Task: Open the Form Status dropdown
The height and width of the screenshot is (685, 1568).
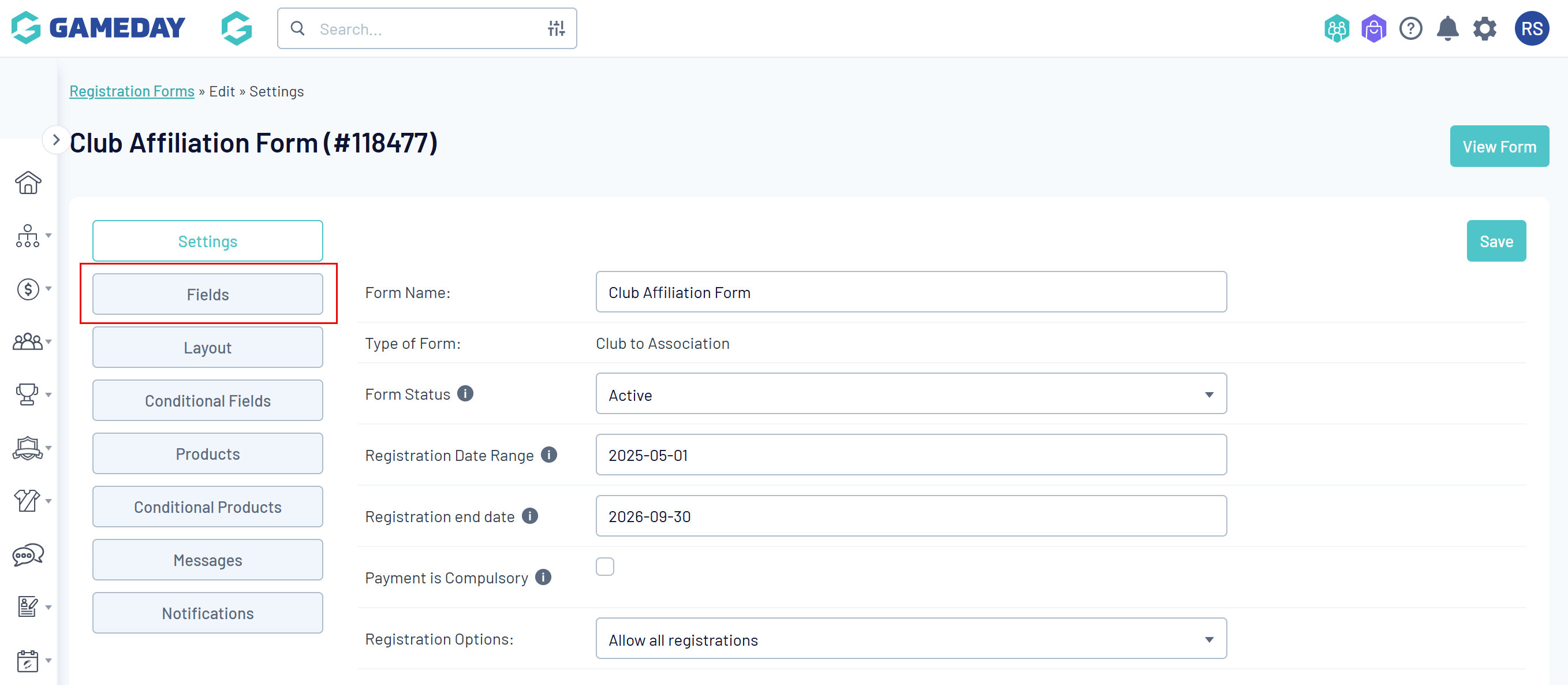Action: coord(910,394)
